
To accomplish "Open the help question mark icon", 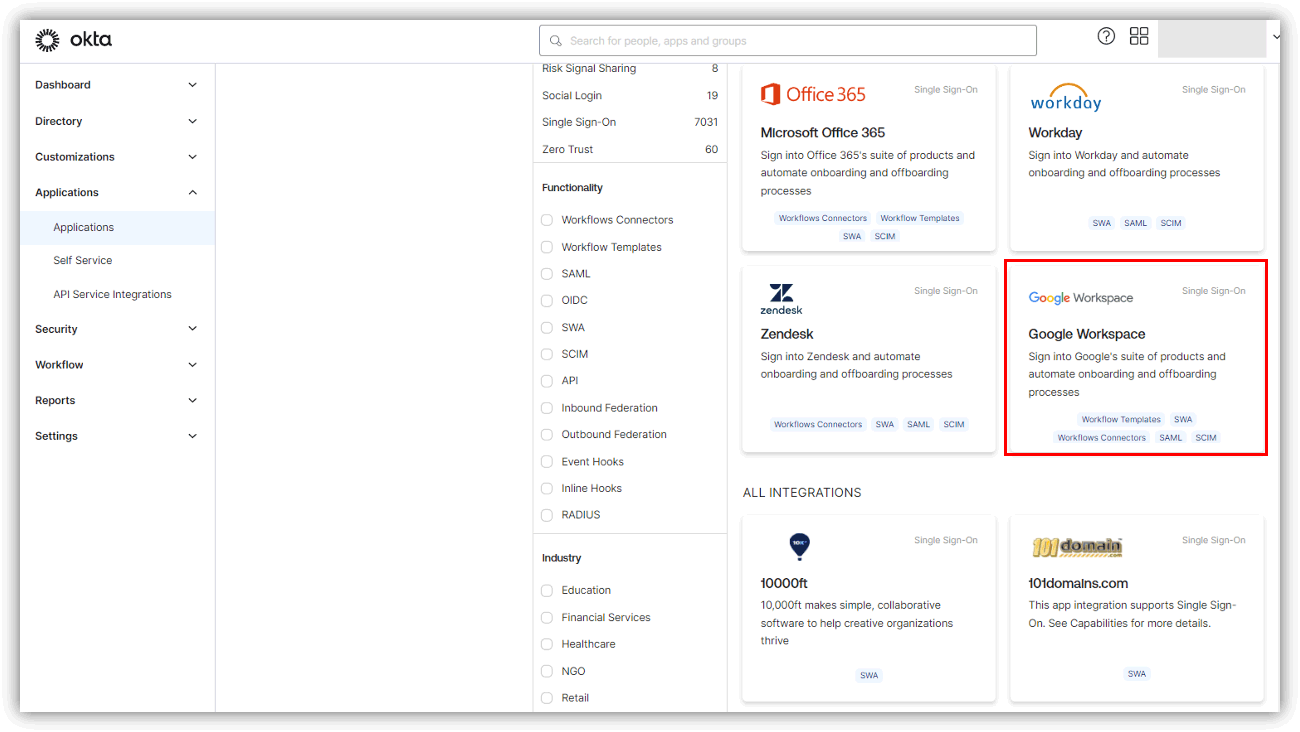I will 1106,36.
